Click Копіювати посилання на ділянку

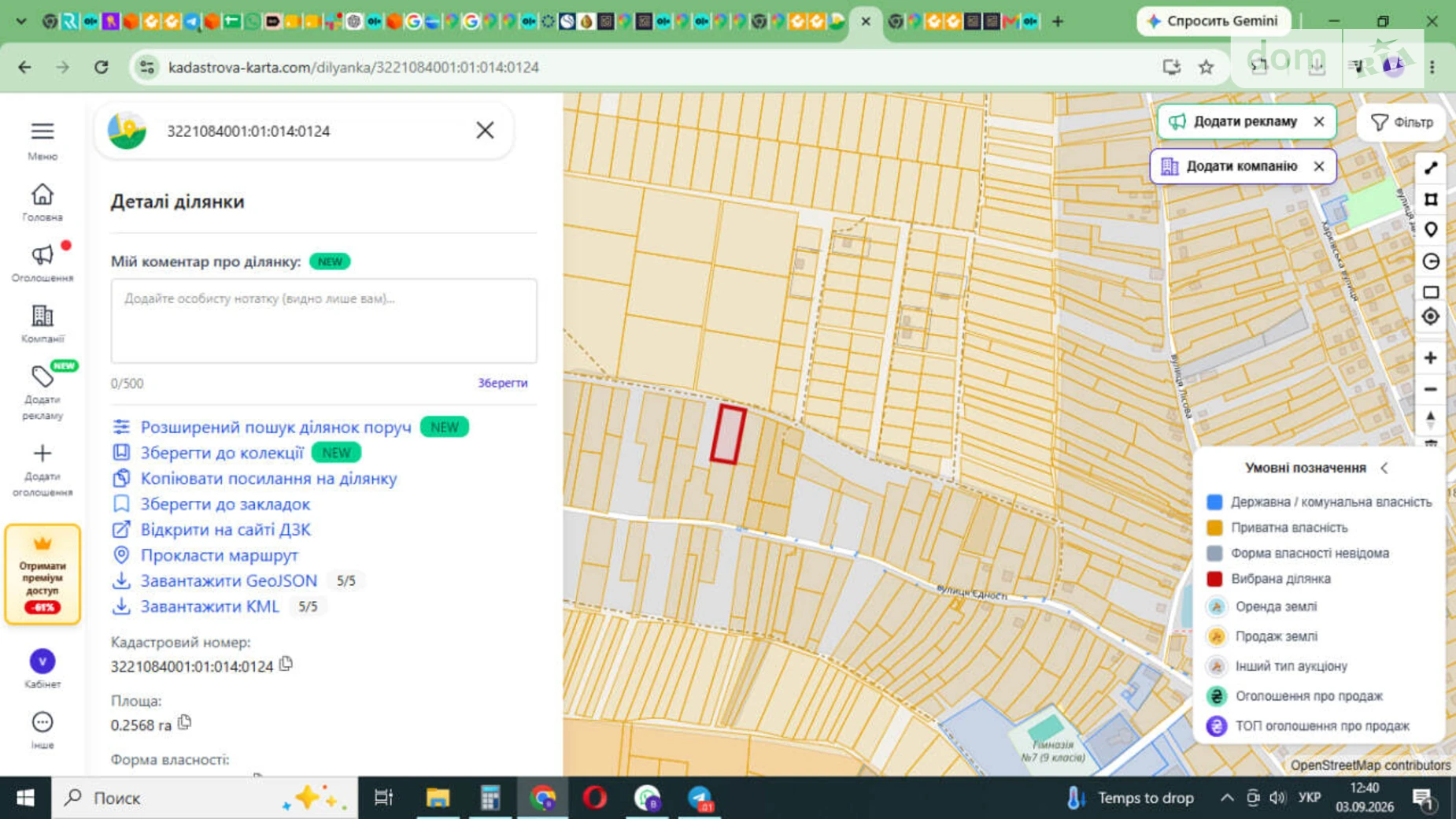(x=268, y=478)
